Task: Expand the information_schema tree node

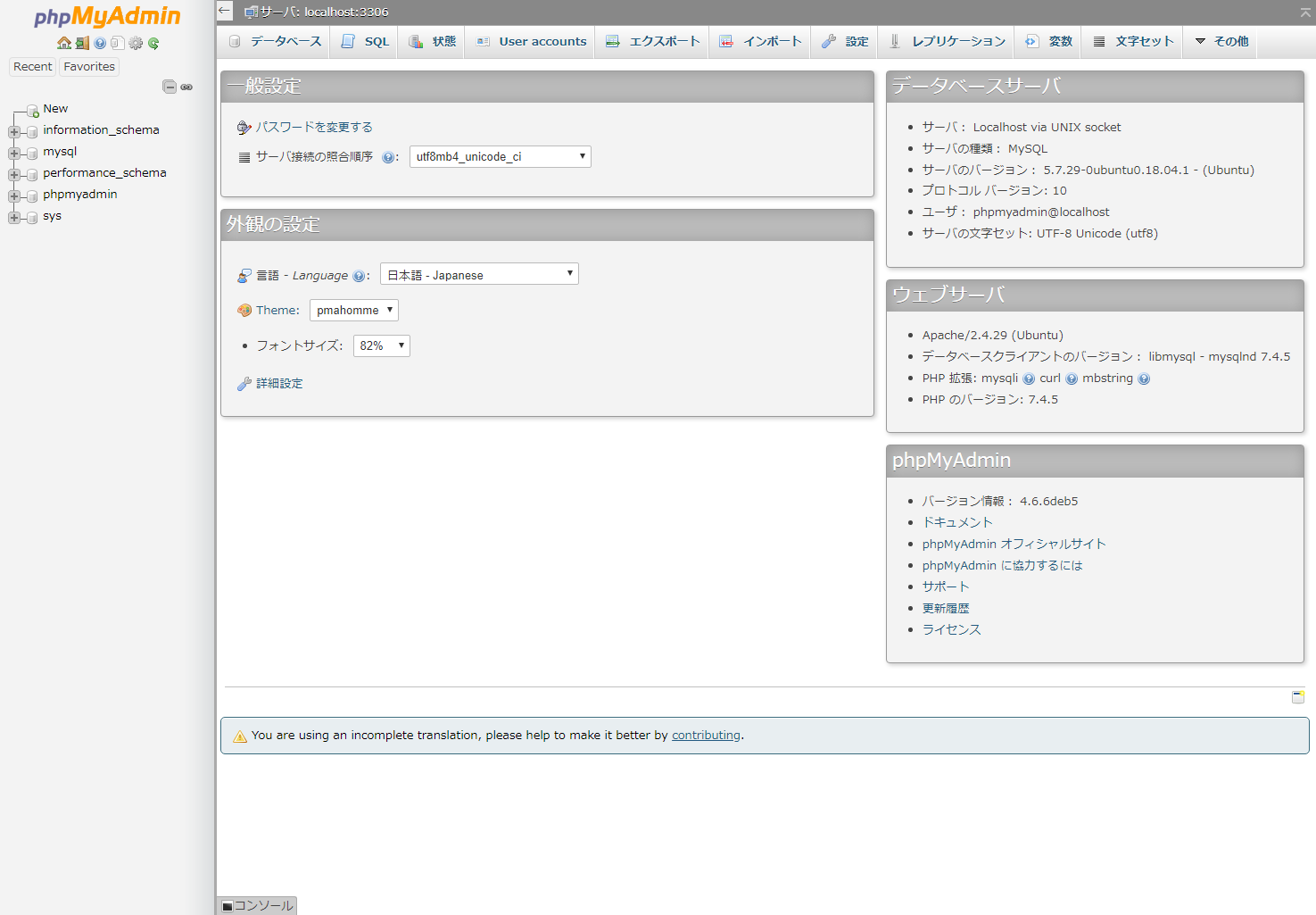Action: click(x=13, y=131)
